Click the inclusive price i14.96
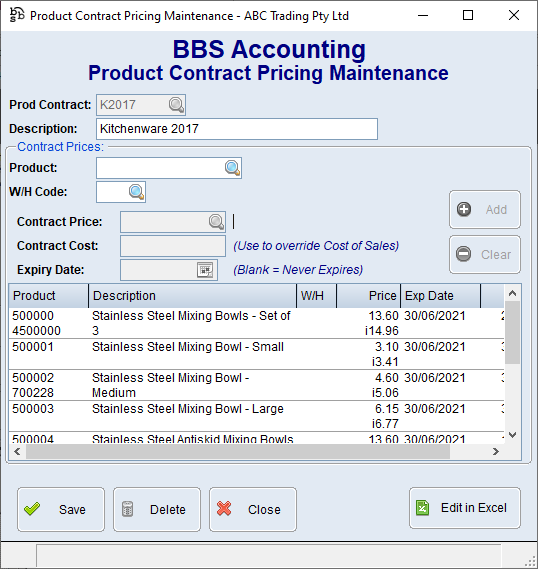The width and height of the screenshot is (538, 569). coord(382,331)
